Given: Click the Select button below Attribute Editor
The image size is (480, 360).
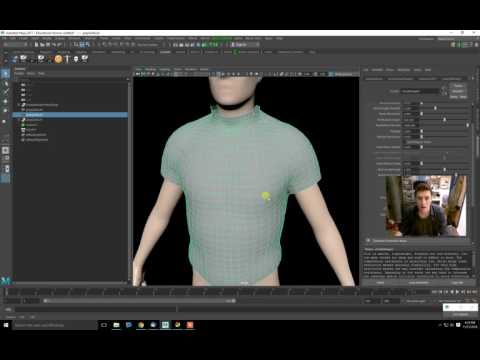Looking at the screenshot, I should point(380,283).
